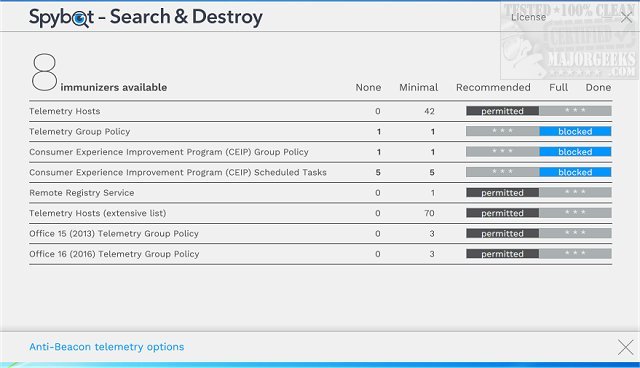Block Office 16 (2016) Telemetry Group Policy

575,254
